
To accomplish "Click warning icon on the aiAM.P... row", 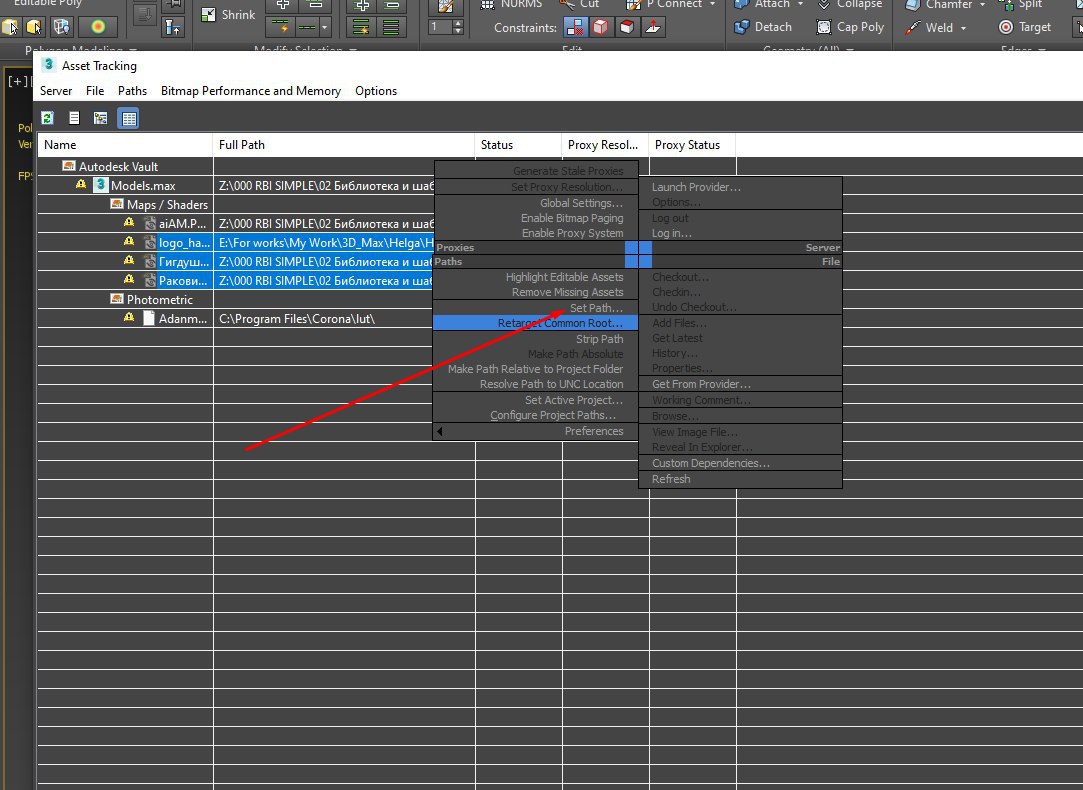I will [128, 222].
